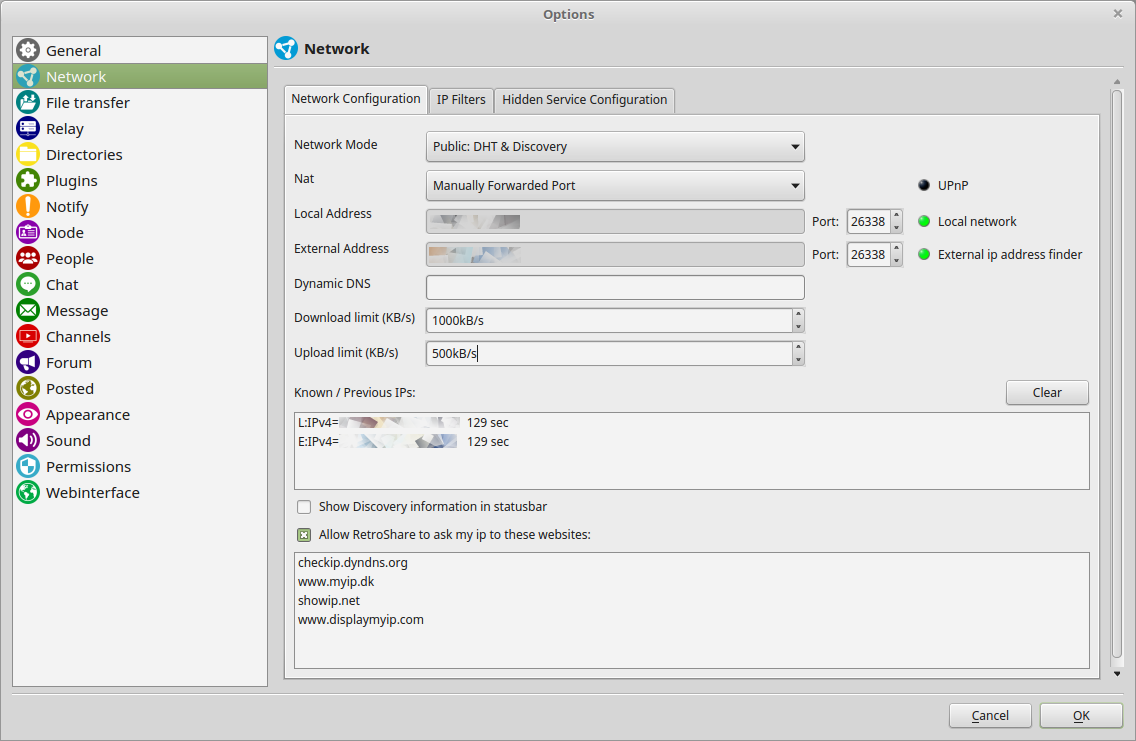Clear the known previous IPs list
1136x741 pixels.
[1047, 393]
